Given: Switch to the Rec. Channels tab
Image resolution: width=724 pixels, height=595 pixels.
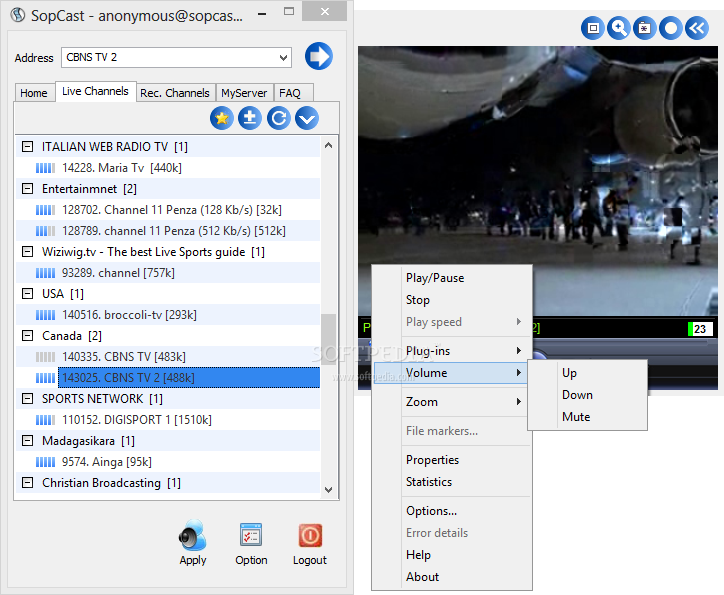Looking at the screenshot, I should click(175, 93).
